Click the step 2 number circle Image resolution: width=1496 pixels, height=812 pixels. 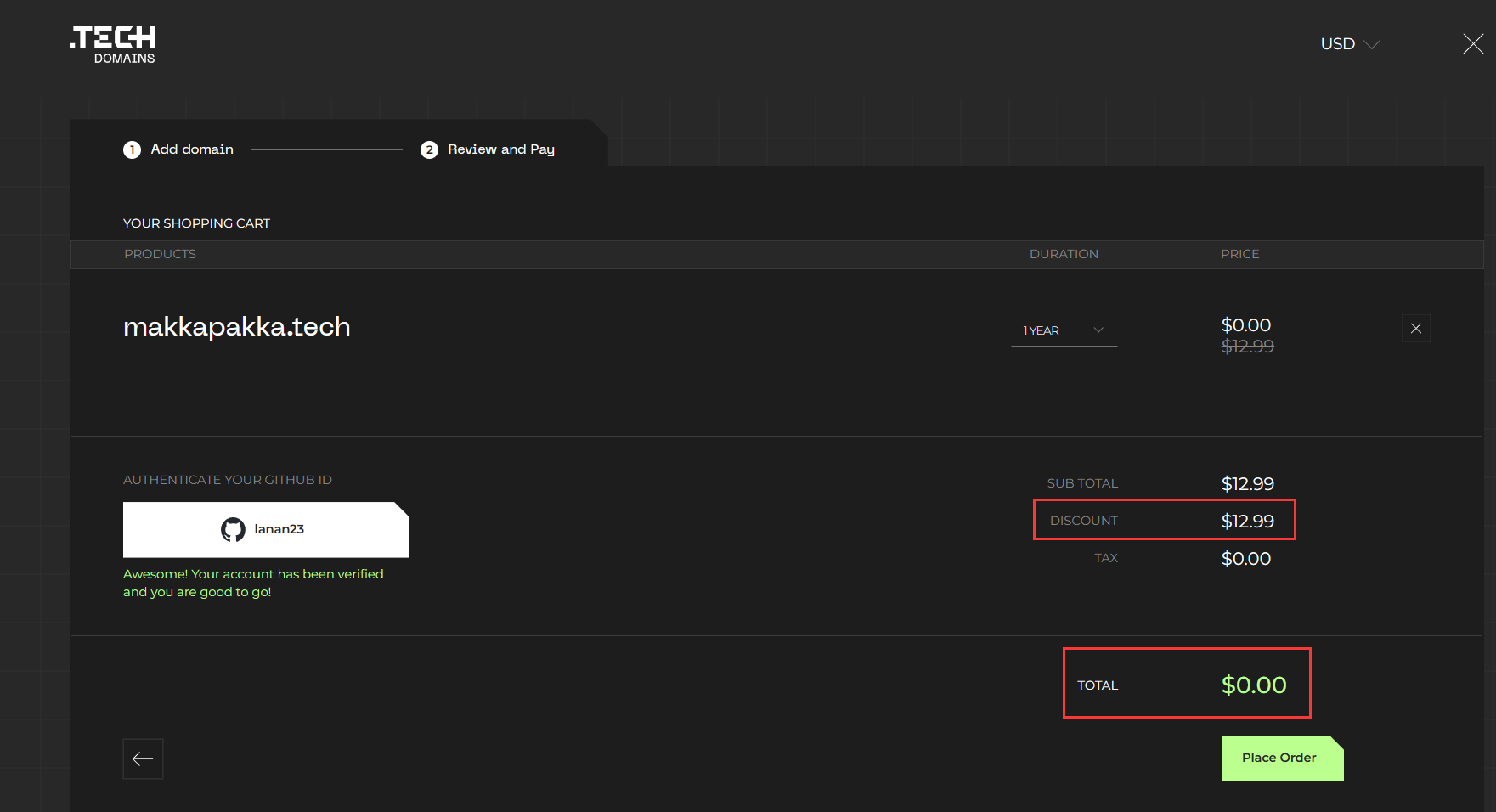pos(429,150)
